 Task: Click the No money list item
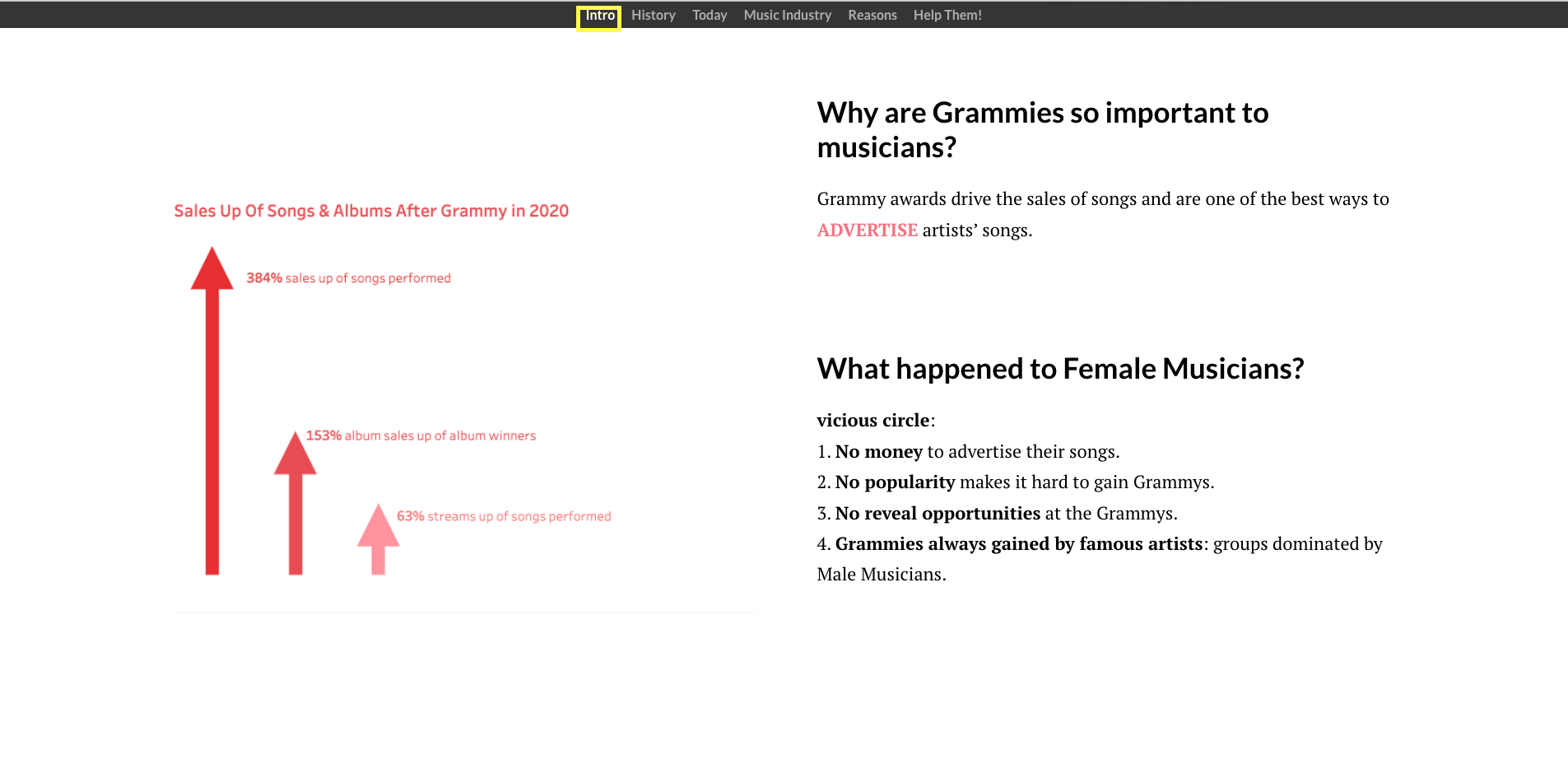968,452
